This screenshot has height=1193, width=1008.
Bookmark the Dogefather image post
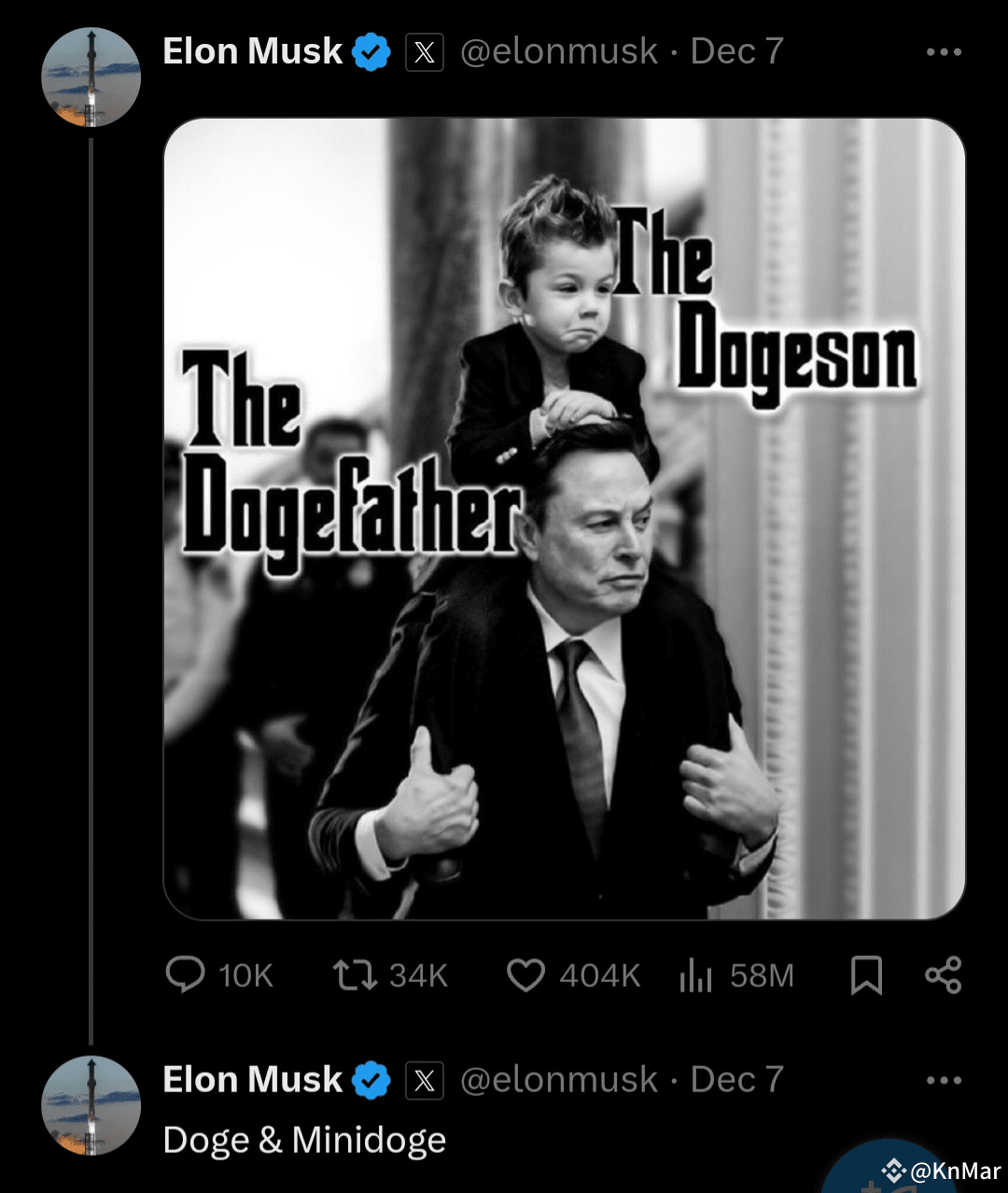coord(866,975)
